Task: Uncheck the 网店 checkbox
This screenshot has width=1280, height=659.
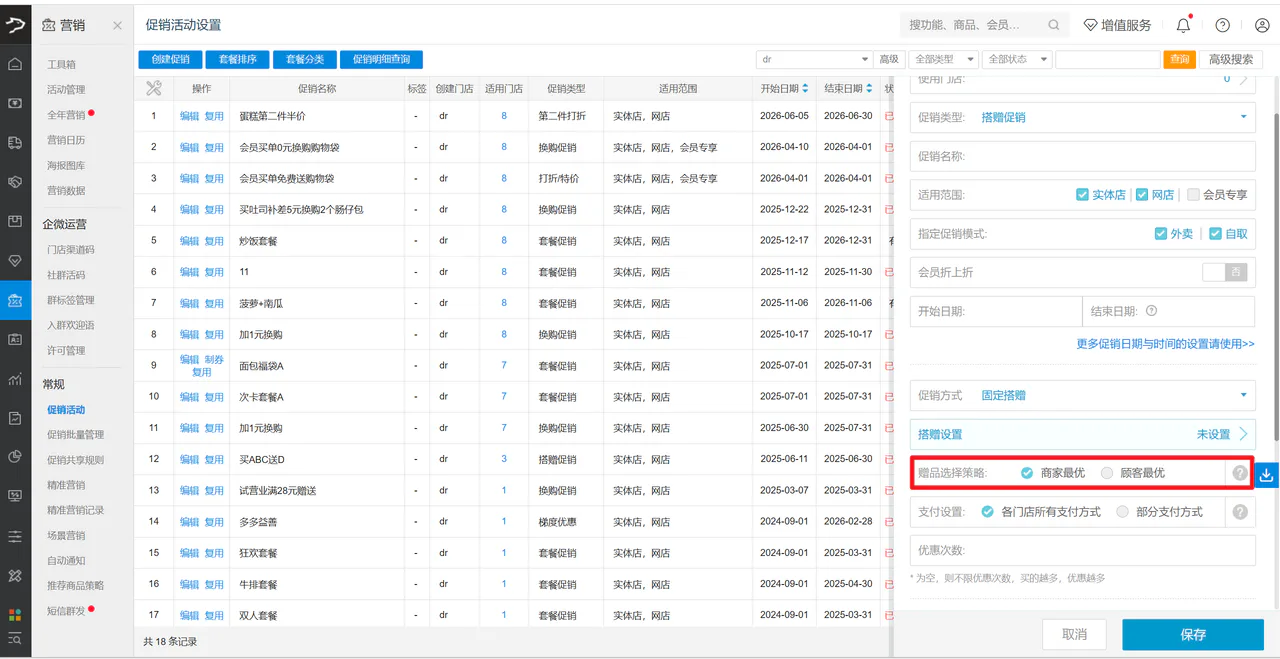Action: 1142,194
